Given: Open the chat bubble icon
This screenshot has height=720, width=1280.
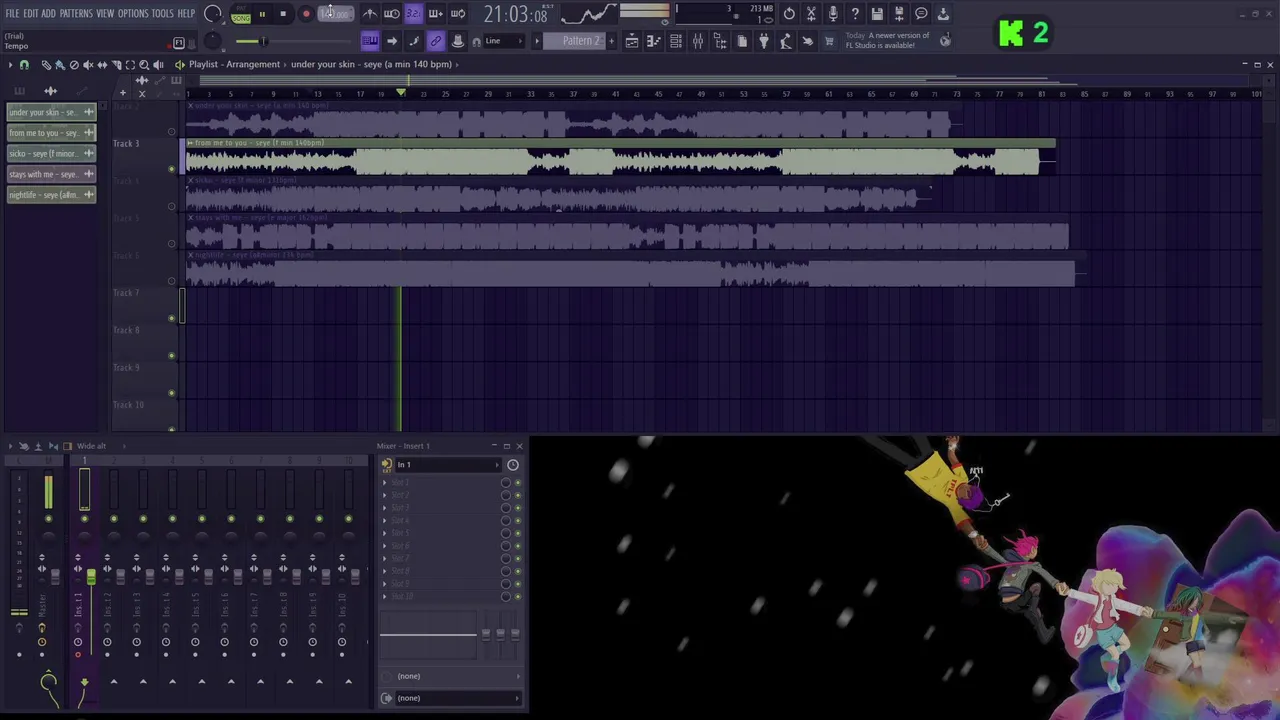Looking at the screenshot, I should [x=921, y=14].
